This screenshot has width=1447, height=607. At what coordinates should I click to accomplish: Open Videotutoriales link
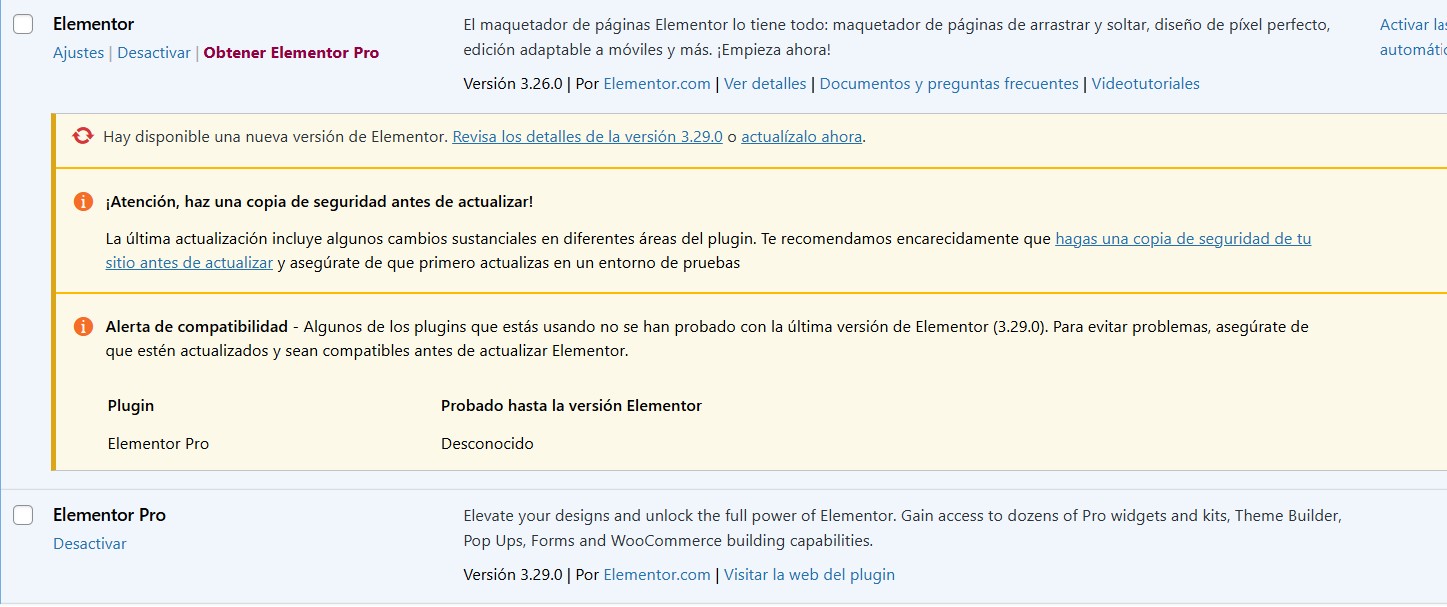[x=1146, y=84]
